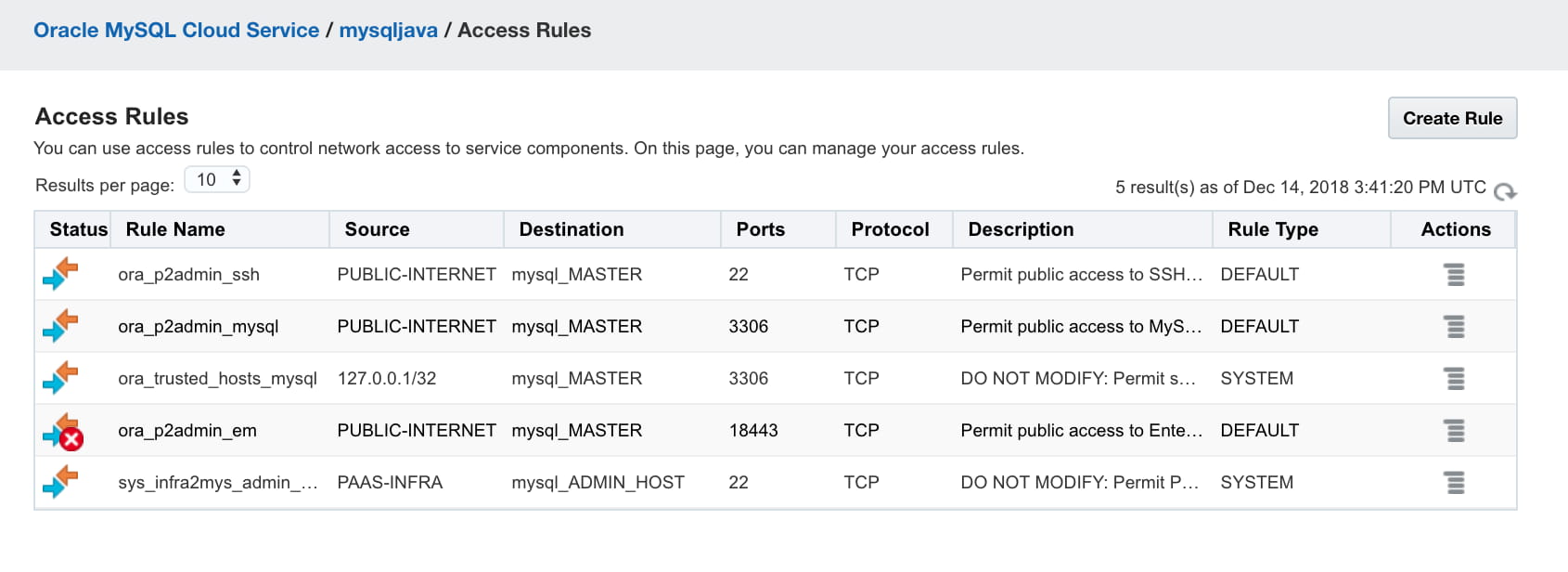Screen dimensions: 1568x572
Task: Select rule name ora_p2admin_ssh
Action: [x=189, y=275]
